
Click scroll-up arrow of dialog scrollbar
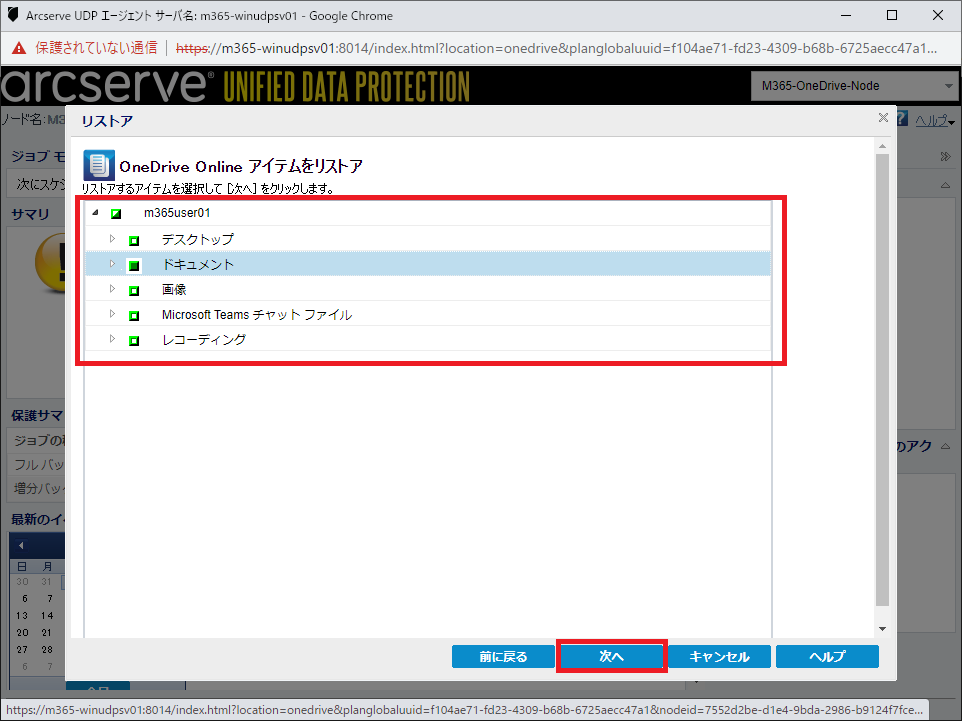click(x=882, y=147)
